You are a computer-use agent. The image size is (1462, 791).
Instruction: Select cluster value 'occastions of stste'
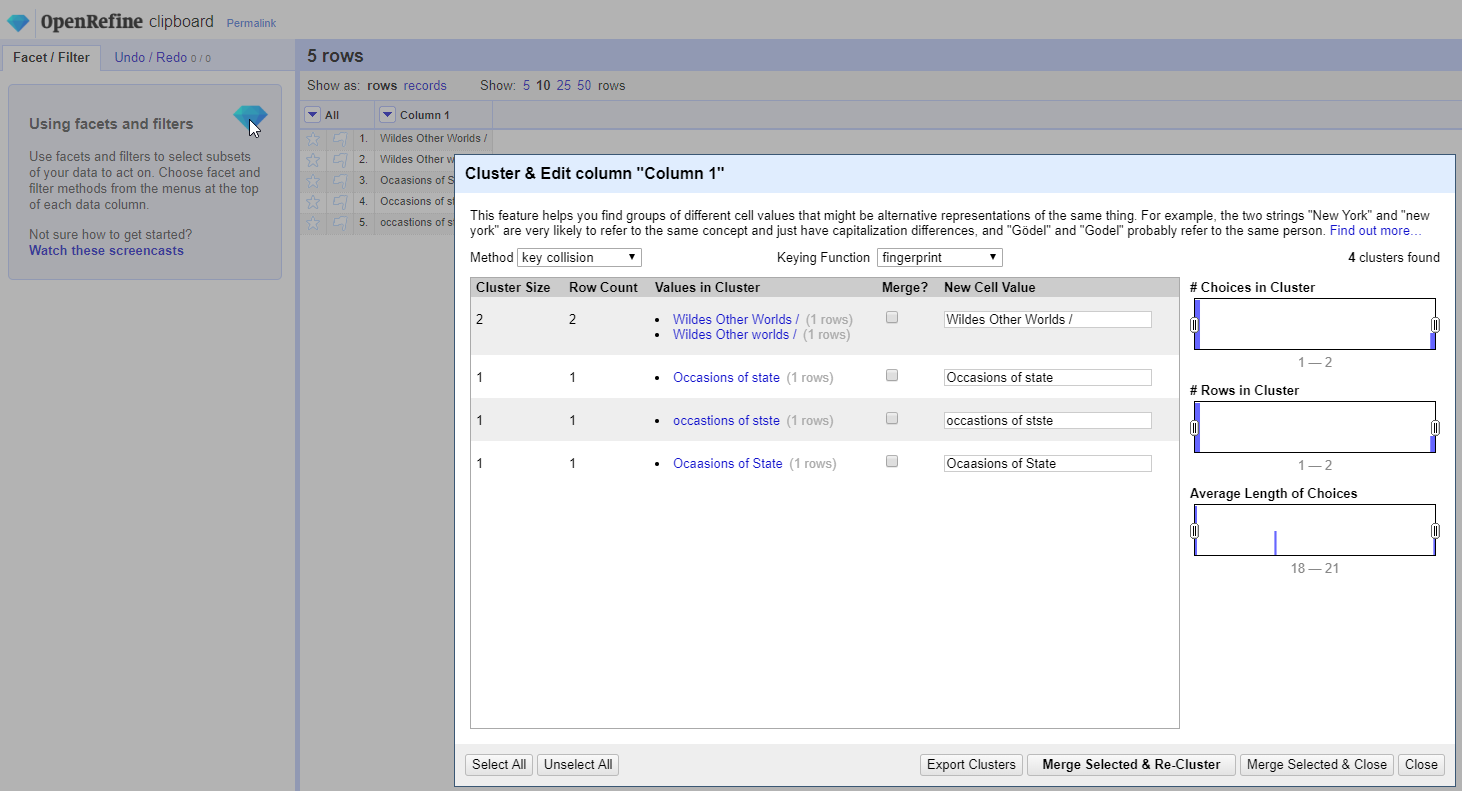pos(726,421)
